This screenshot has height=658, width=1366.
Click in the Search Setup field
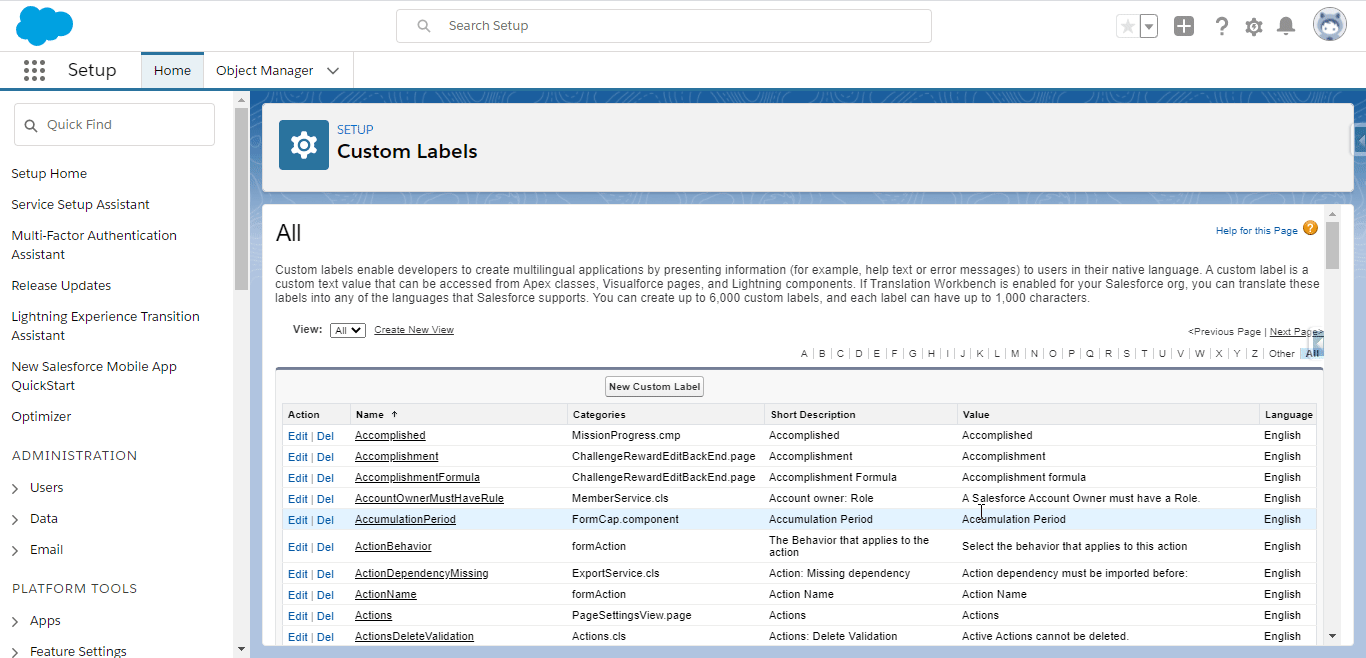(664, 26)
